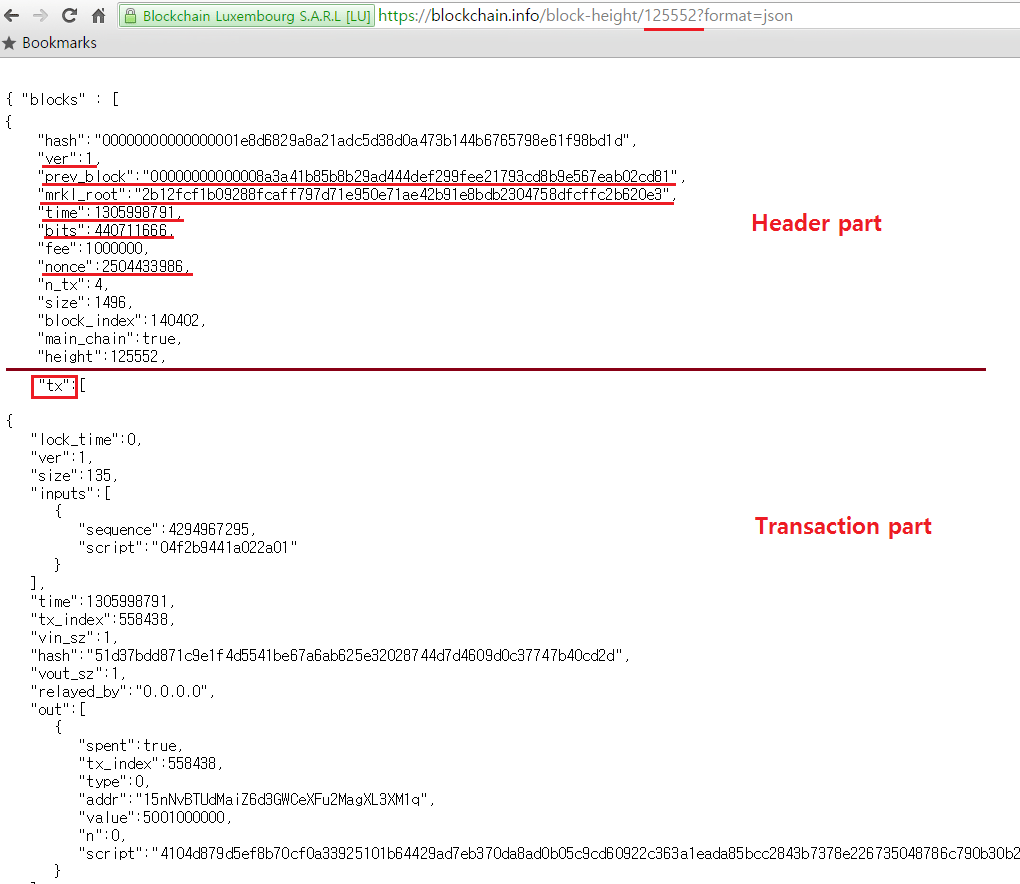Image resolution: width=1020 pixels, height=884 pixels.
Task: Click the "main_chain":true line
Action: point(109,339)
